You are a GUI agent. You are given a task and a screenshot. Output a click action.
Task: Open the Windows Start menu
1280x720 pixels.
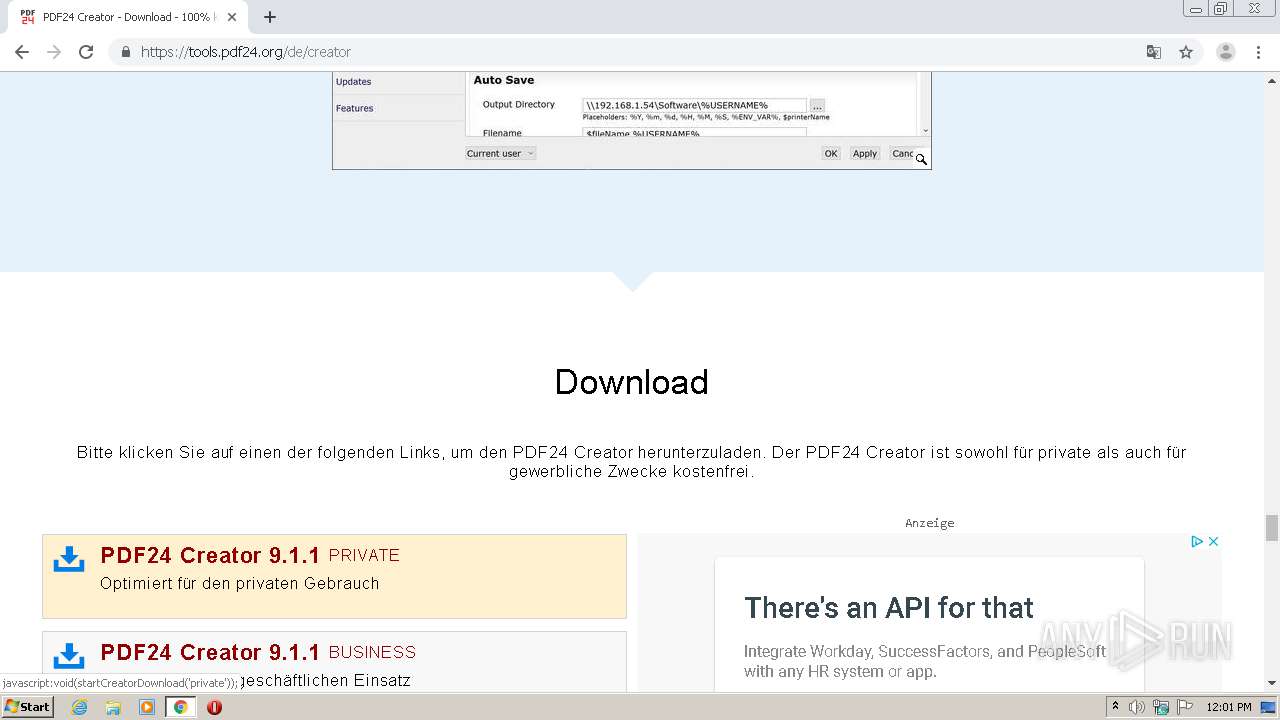27,706
